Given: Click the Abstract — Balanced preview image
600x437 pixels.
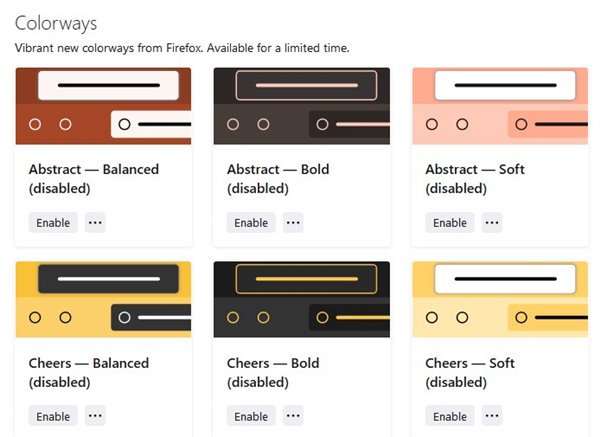Looking at the screenshot, I should point(103,106).
